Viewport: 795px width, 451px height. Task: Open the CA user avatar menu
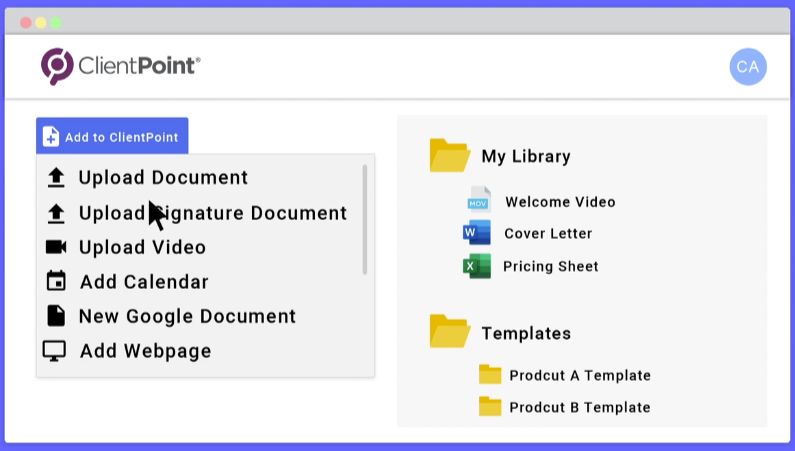pyautogui.click(x=748, y=67)
